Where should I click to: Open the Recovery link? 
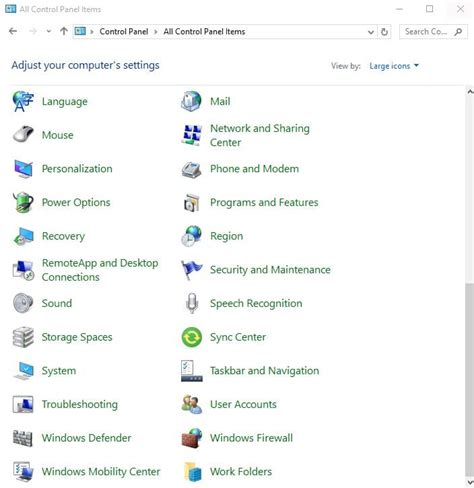(x=63, y=236)
